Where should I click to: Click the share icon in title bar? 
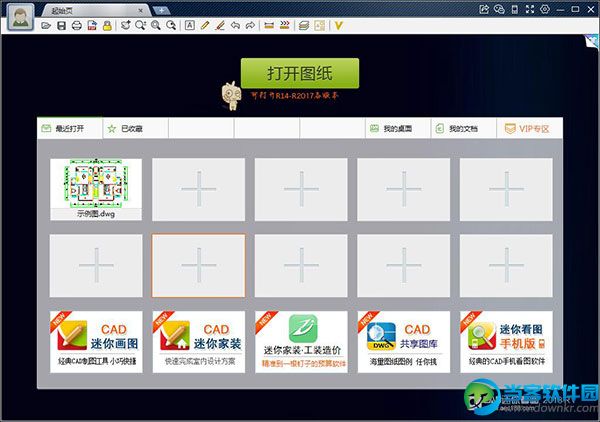484,9
